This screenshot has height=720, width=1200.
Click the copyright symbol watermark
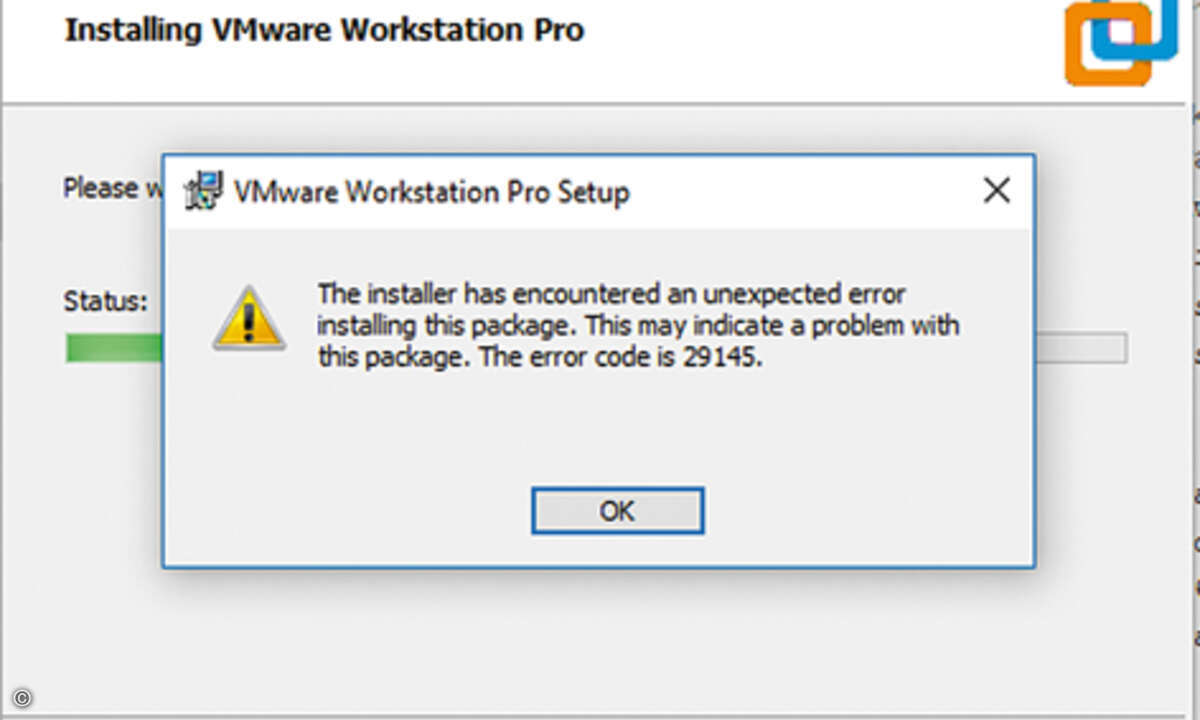tap(23, 698)
